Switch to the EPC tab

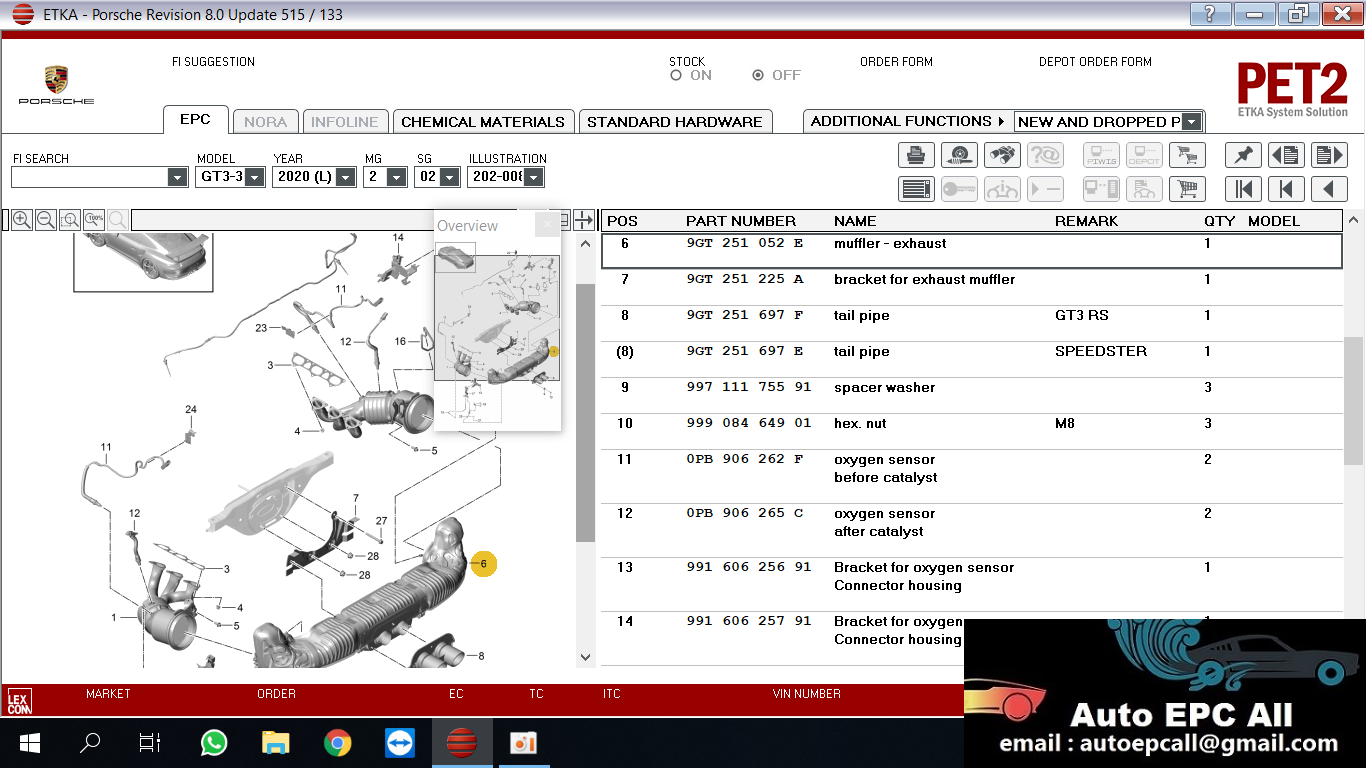[195, 119]
